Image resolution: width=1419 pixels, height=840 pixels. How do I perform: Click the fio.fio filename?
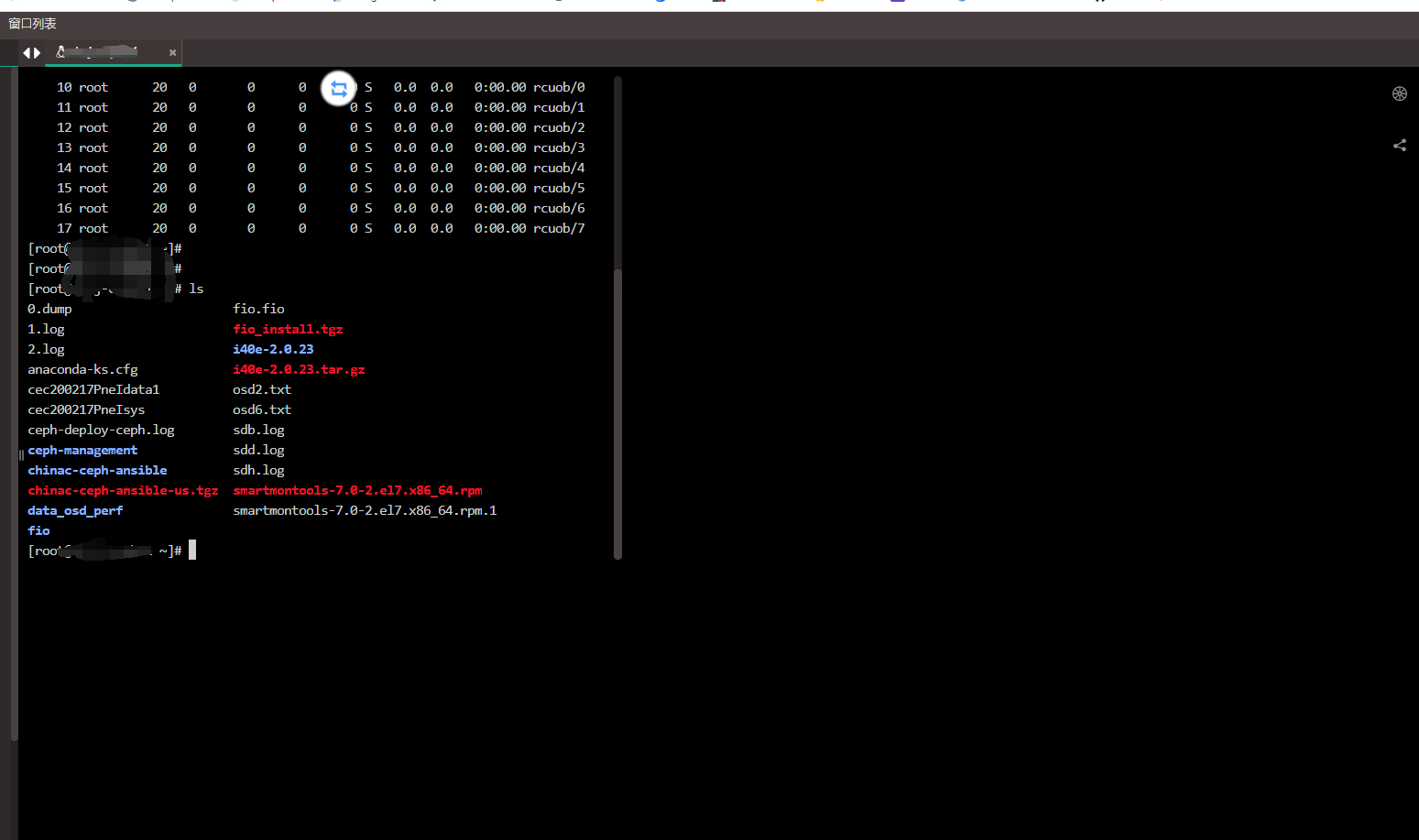pyautogui.click(x=258, y=309)
